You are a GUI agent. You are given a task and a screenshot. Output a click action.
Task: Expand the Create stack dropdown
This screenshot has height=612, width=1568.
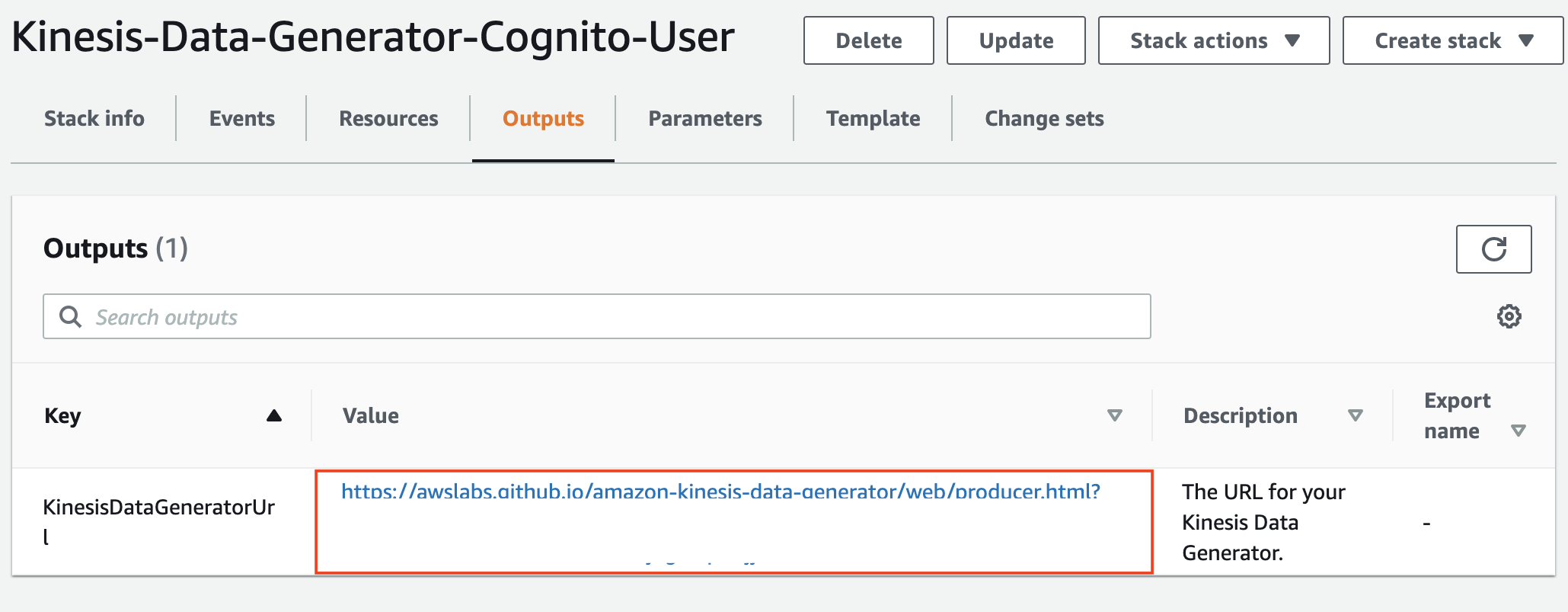[x=1453, y=40]
